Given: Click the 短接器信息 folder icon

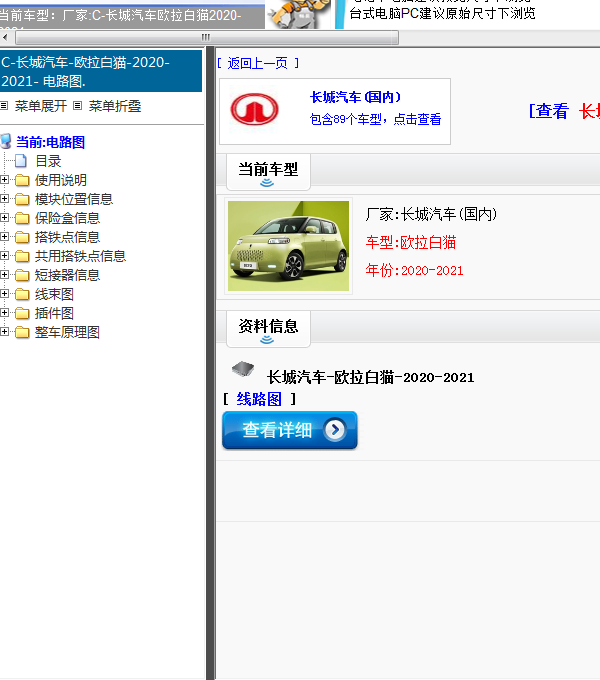Looking at the screenshot, I should pos(22,275).
